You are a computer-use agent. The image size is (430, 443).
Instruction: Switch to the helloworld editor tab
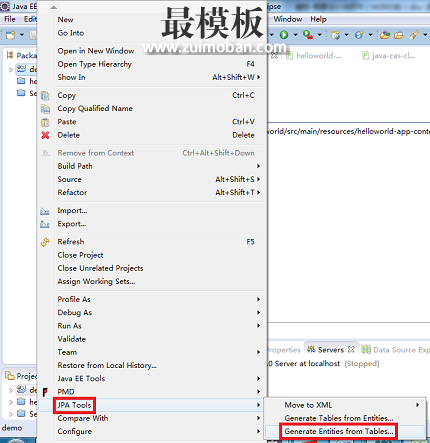click(315, 56)
